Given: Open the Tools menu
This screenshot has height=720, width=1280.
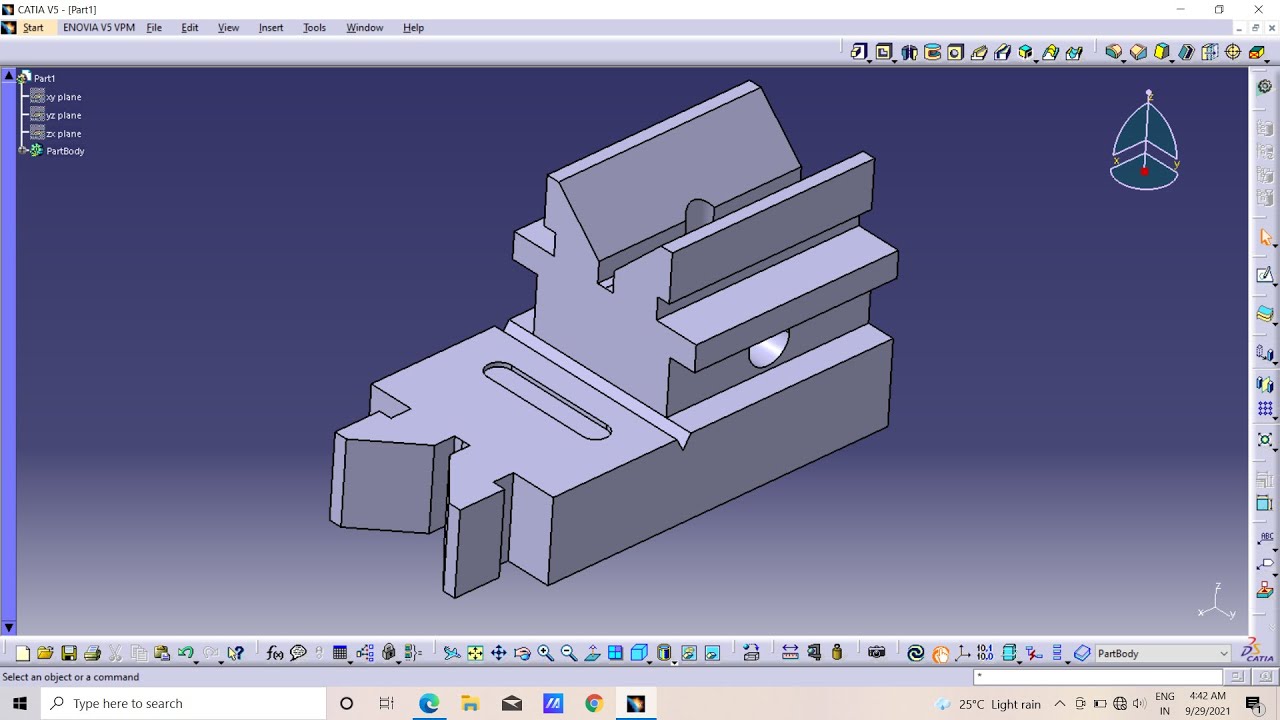Looking at the screenshot, I should tap(314, 27).
